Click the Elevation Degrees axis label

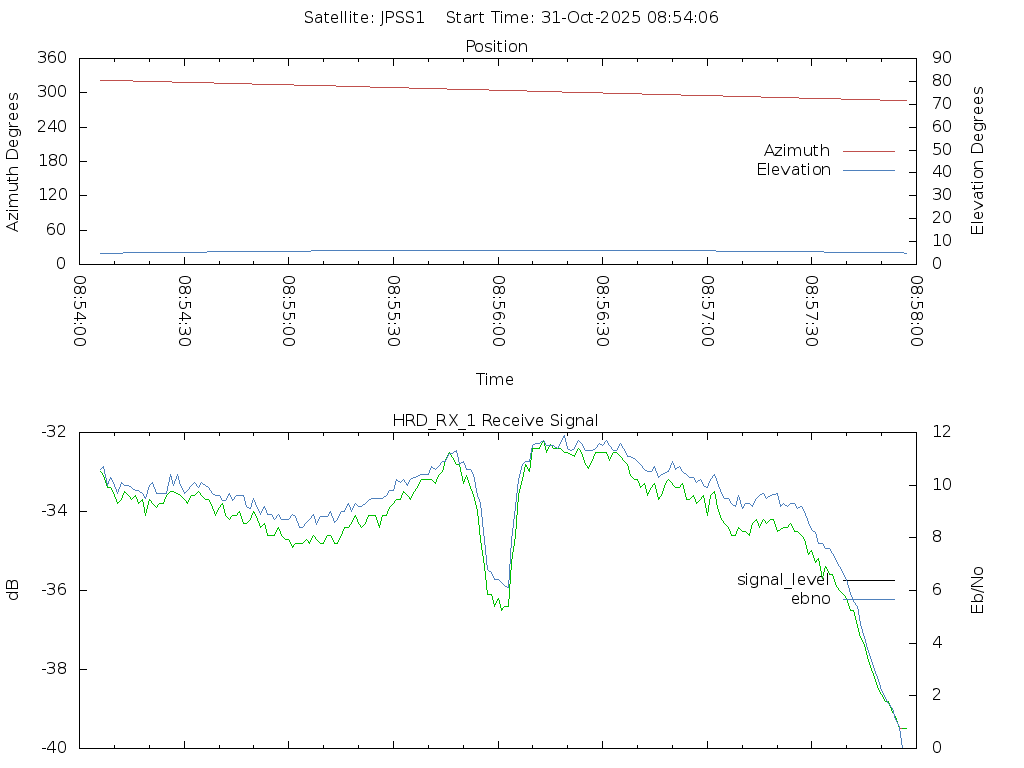(x=978, y=160)
